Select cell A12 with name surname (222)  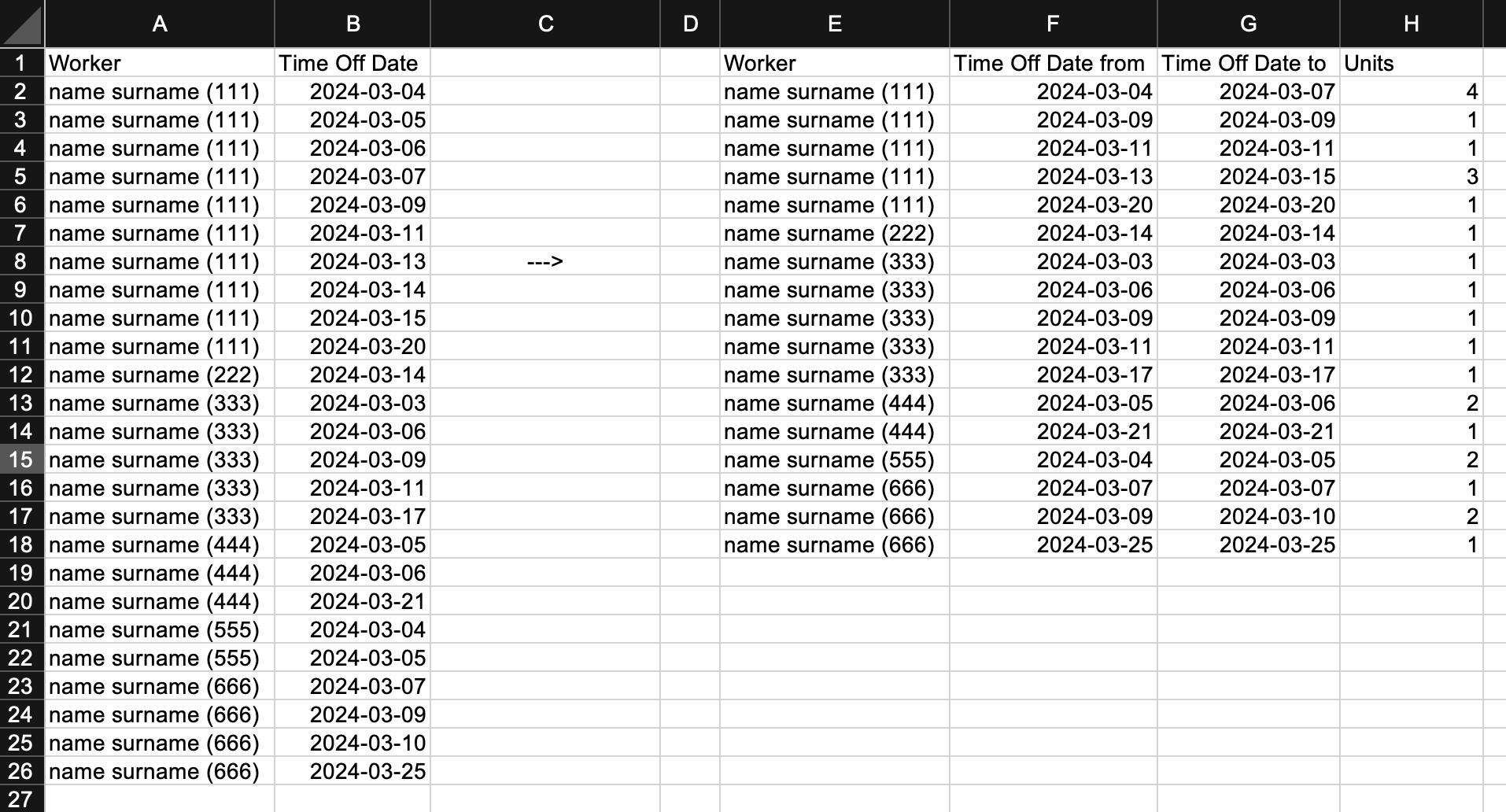point(160,375)
